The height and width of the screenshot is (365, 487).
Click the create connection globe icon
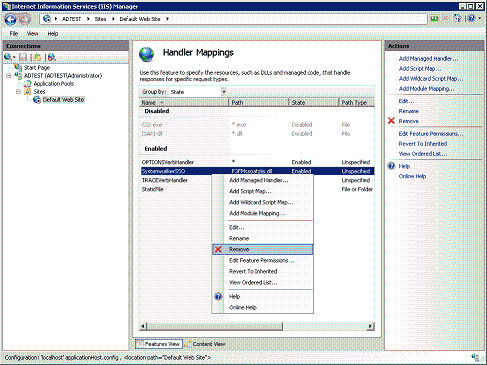click(x=8, y=57)
